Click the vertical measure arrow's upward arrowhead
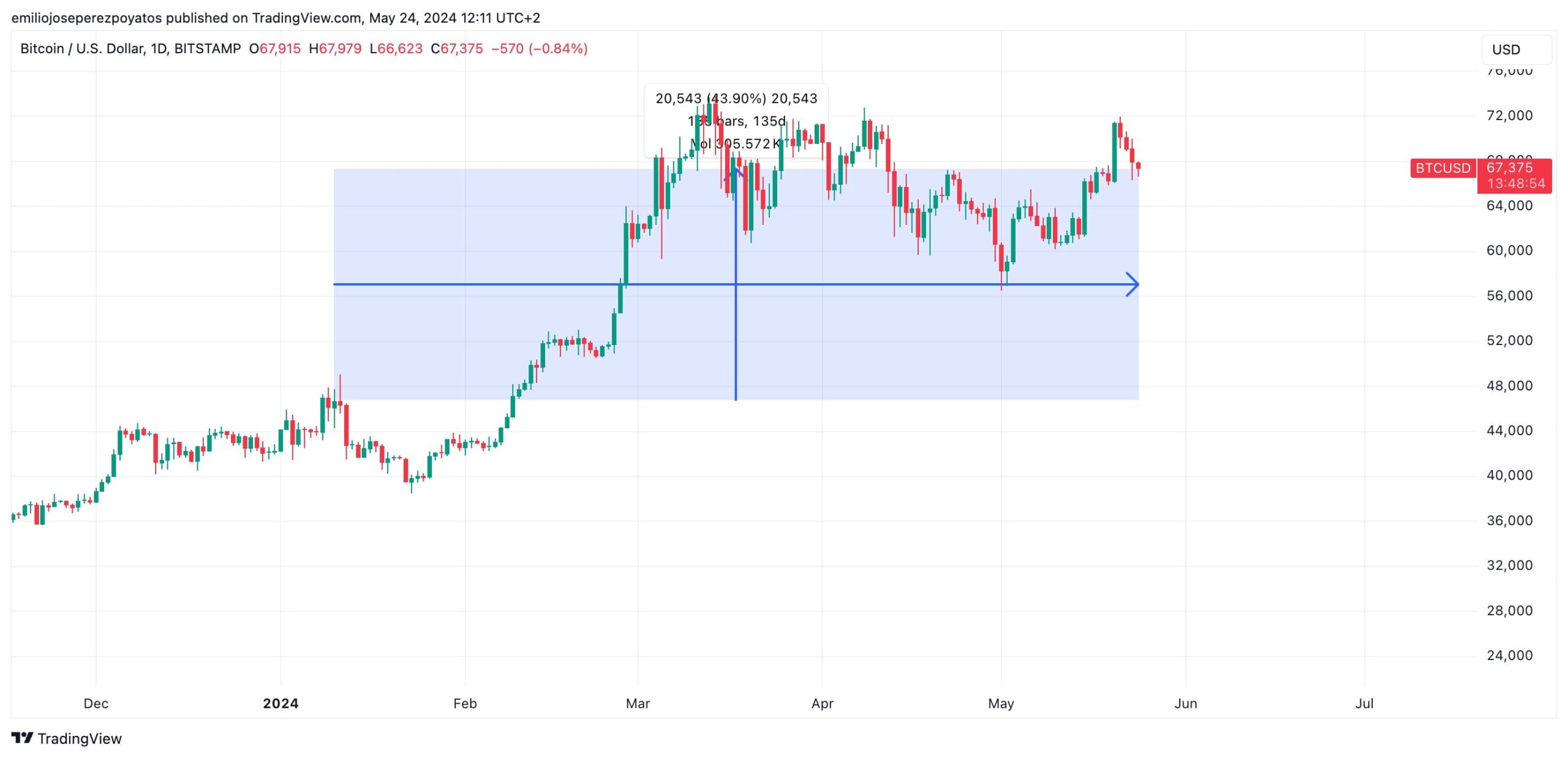 point(736,173)
